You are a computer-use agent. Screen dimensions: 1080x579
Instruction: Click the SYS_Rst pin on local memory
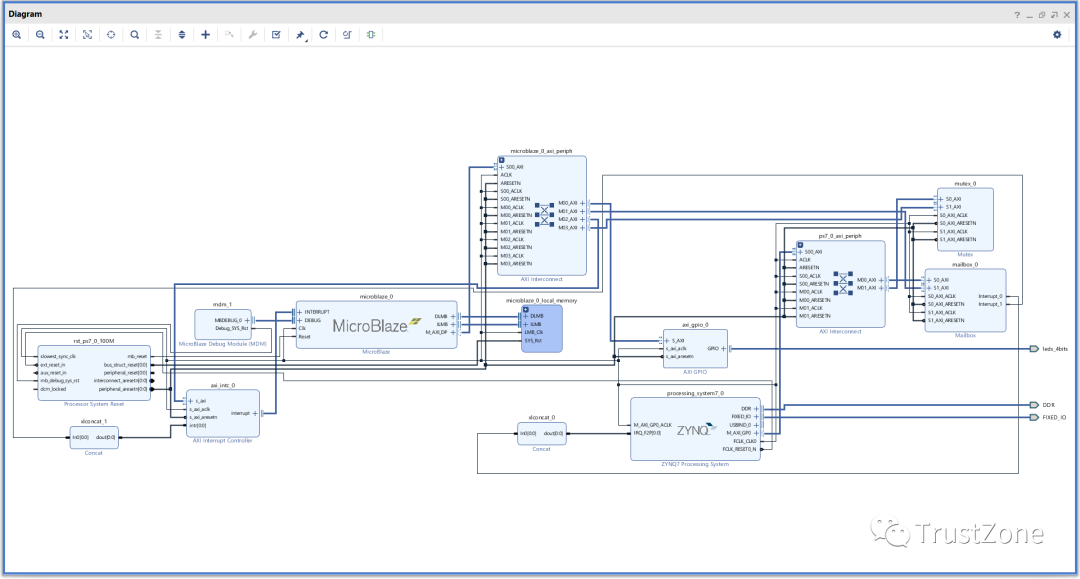[533, 340]
